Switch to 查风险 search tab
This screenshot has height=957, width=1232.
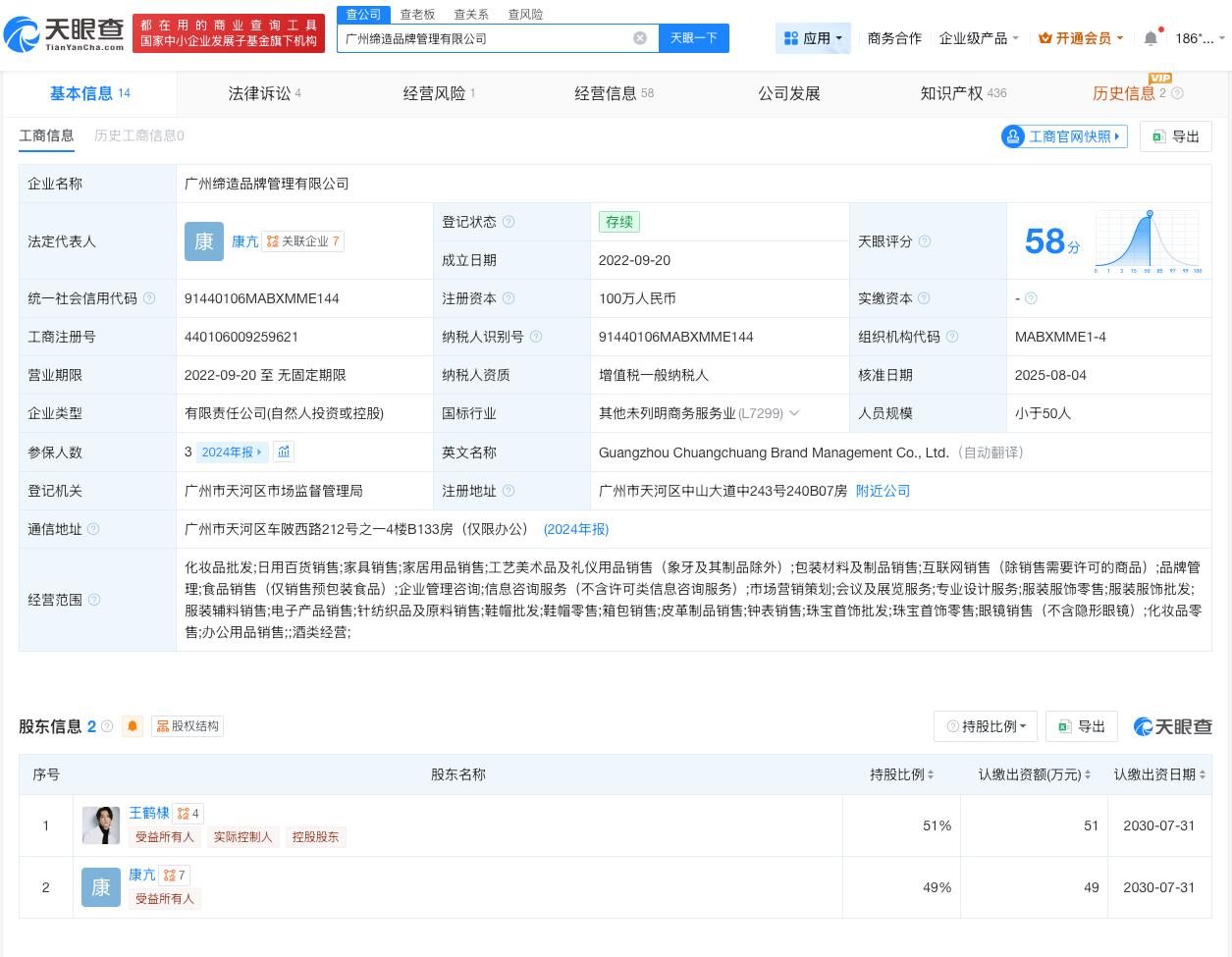525,14
